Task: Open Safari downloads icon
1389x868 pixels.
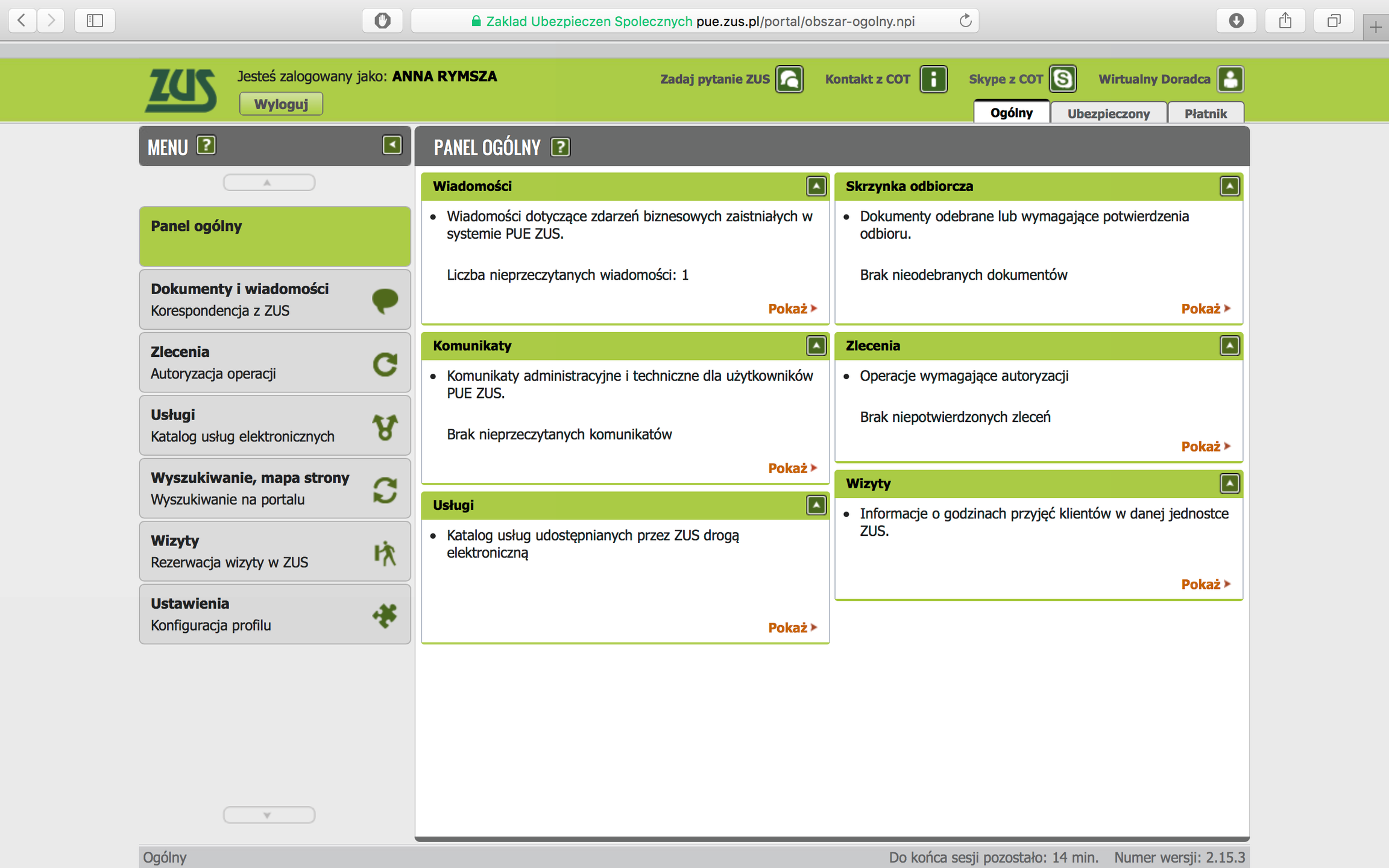Action: click(1236, 21)
